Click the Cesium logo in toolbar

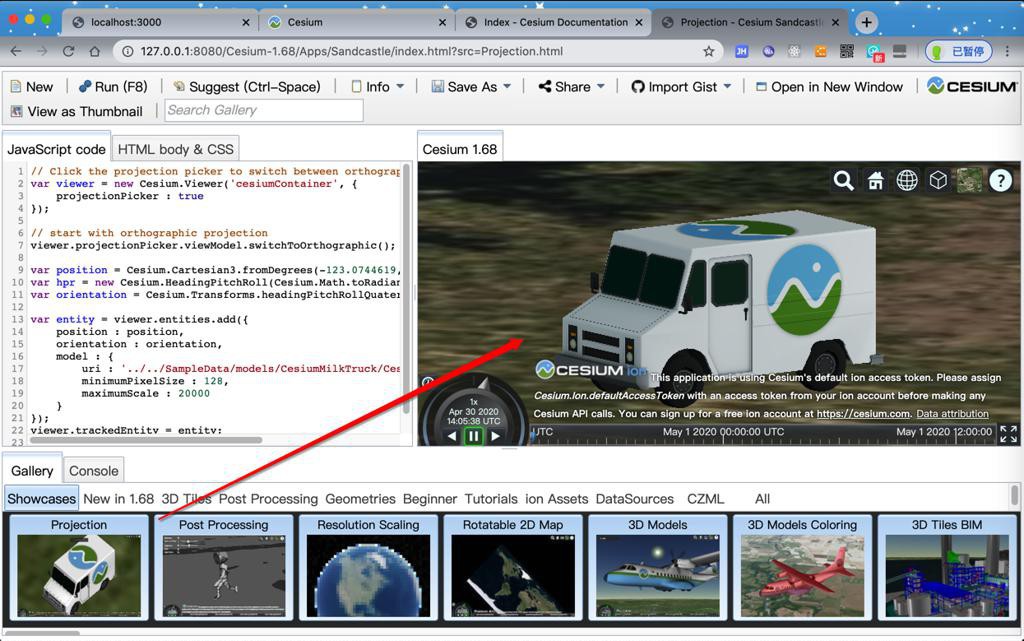972,86
